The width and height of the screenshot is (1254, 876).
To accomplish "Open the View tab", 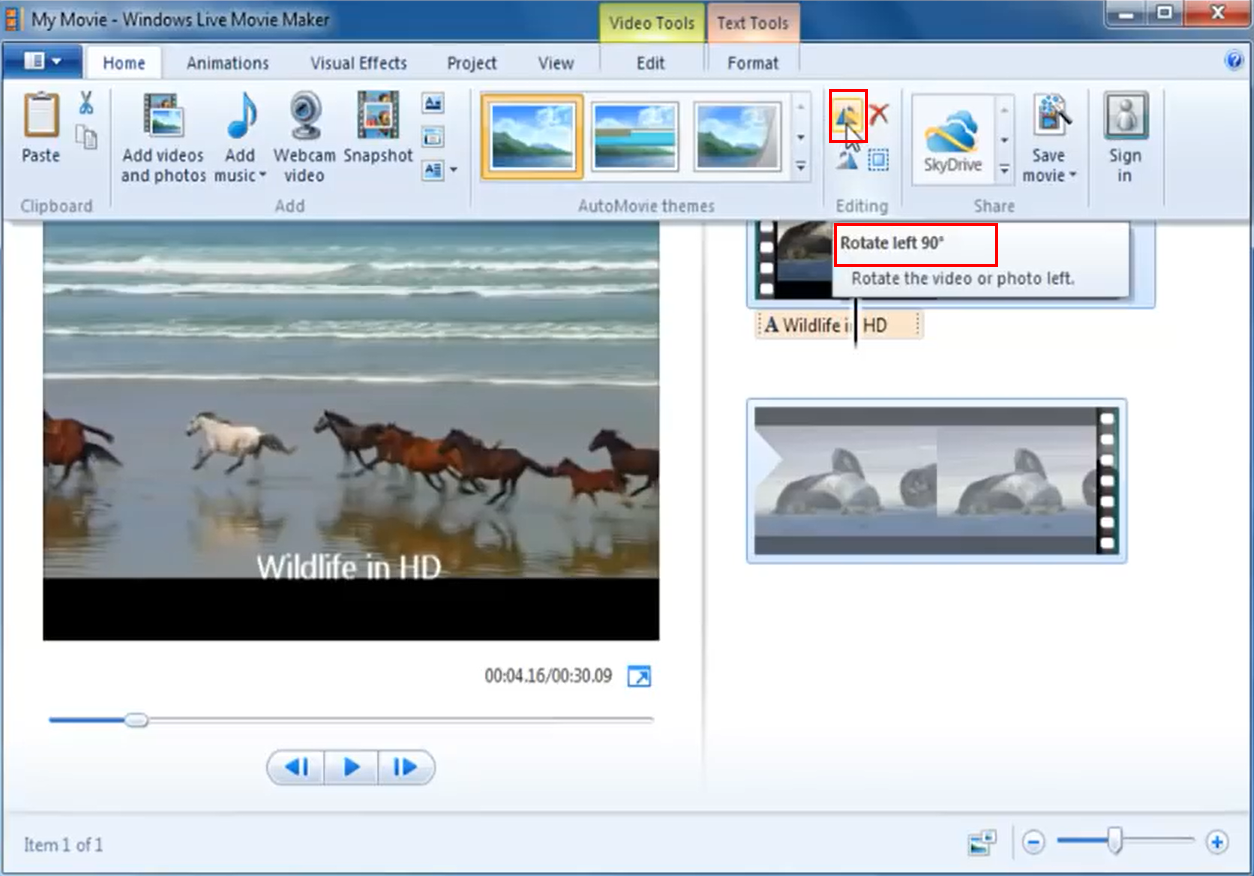I will [x=556, y=63].
